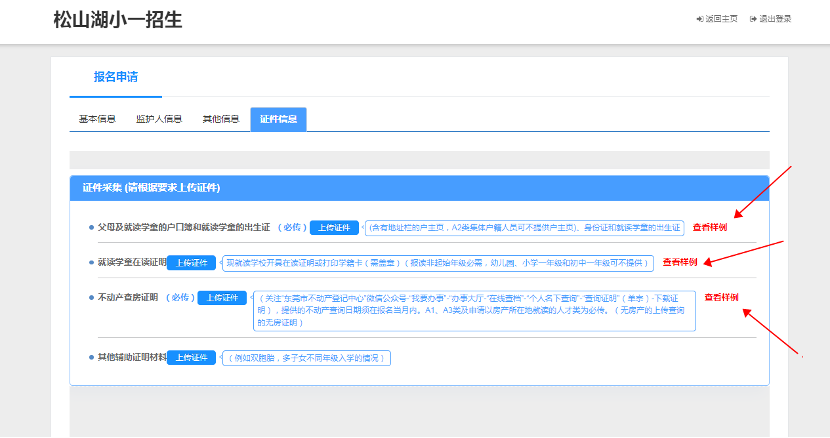Click the 返回主页 return-home icon
The image size is (830, 438).
click(699, 19)
